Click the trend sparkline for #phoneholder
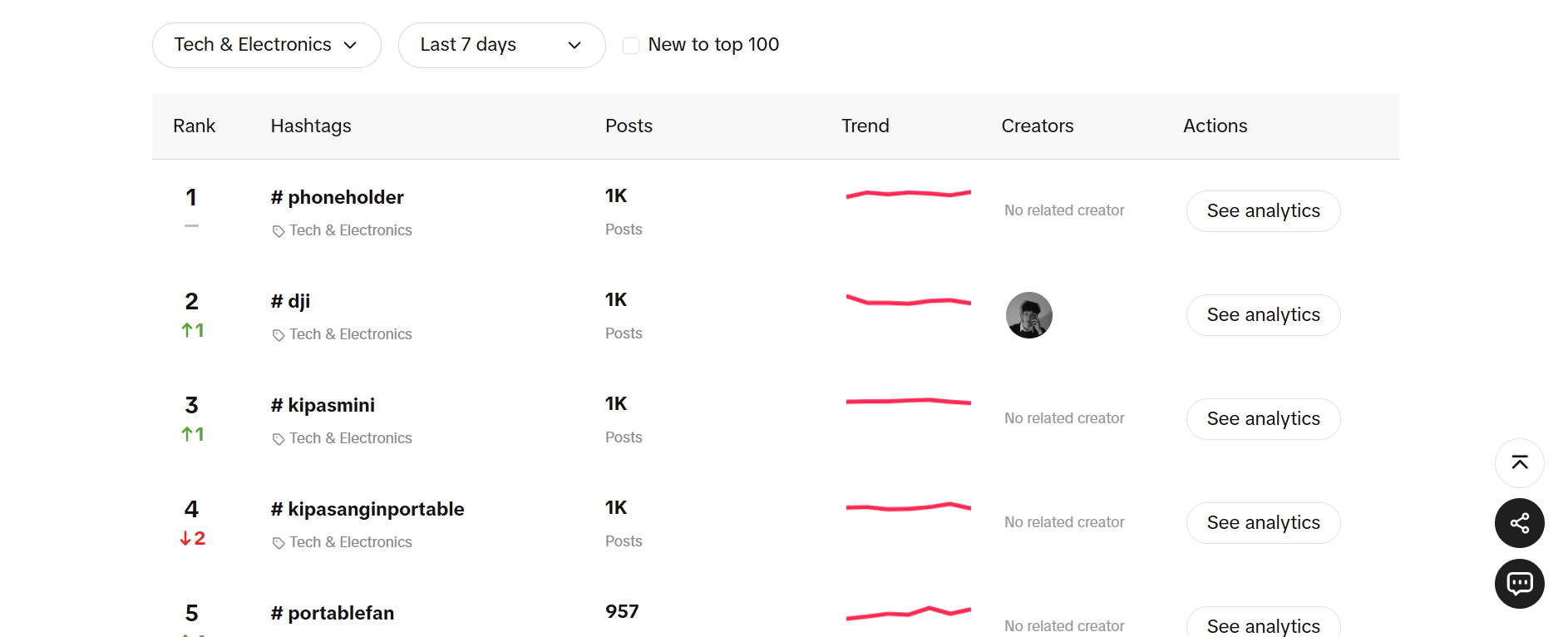The height and width of the screenshot is (637, 1568). [x=908, y=193]
